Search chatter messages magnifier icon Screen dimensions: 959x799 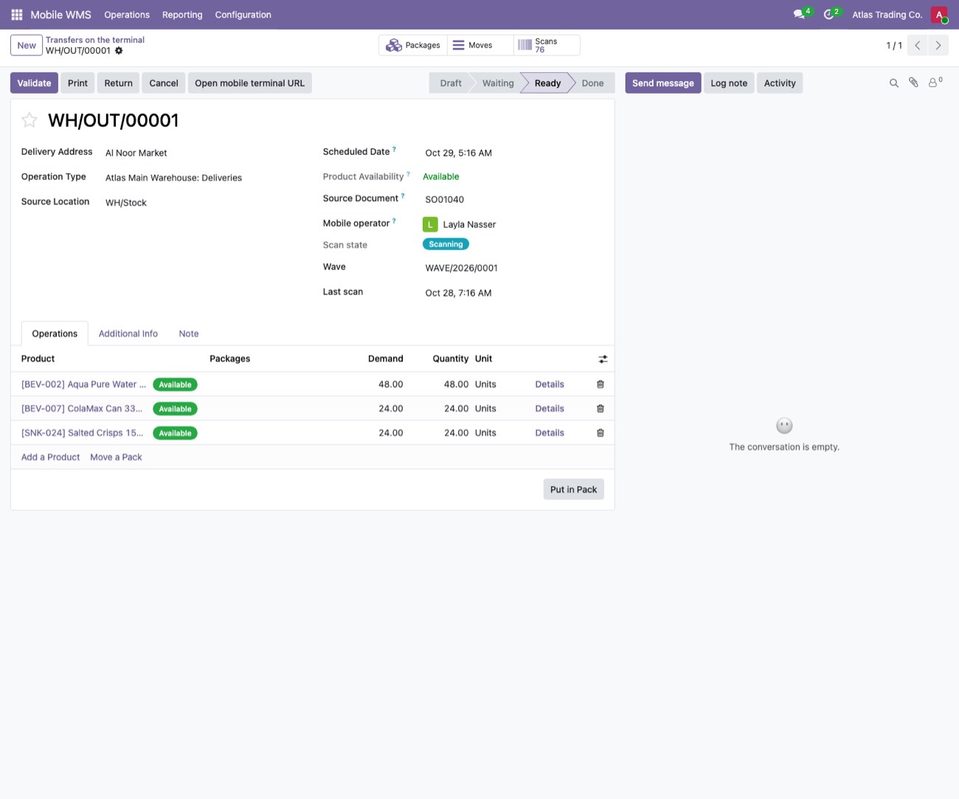[894, 83]
